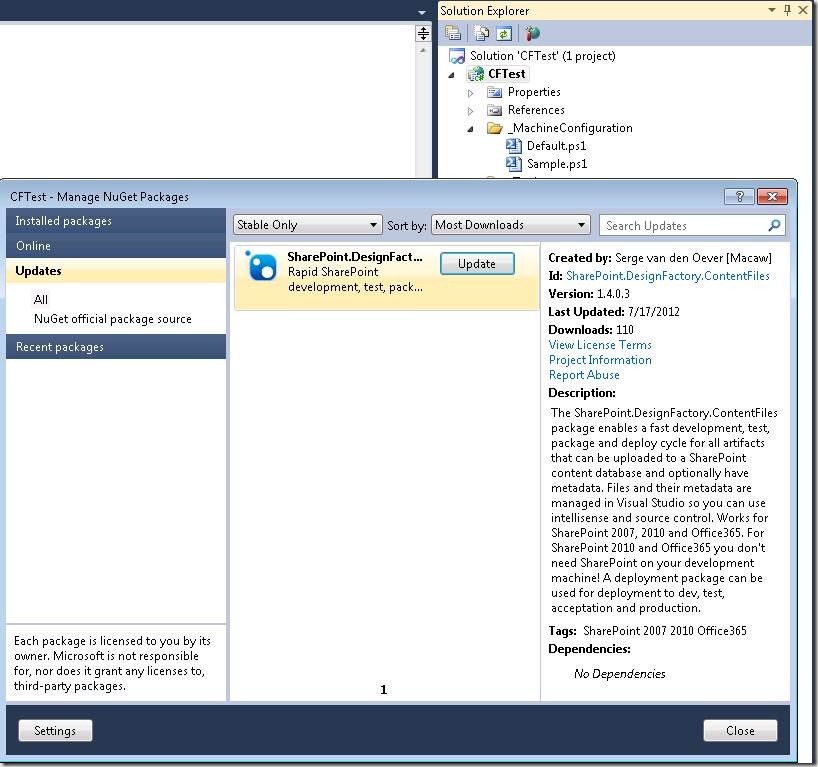Click the help question mark button in dialog
Viewport: 818px width, 767px height.
pyautogui.click(x=739, y=196)
